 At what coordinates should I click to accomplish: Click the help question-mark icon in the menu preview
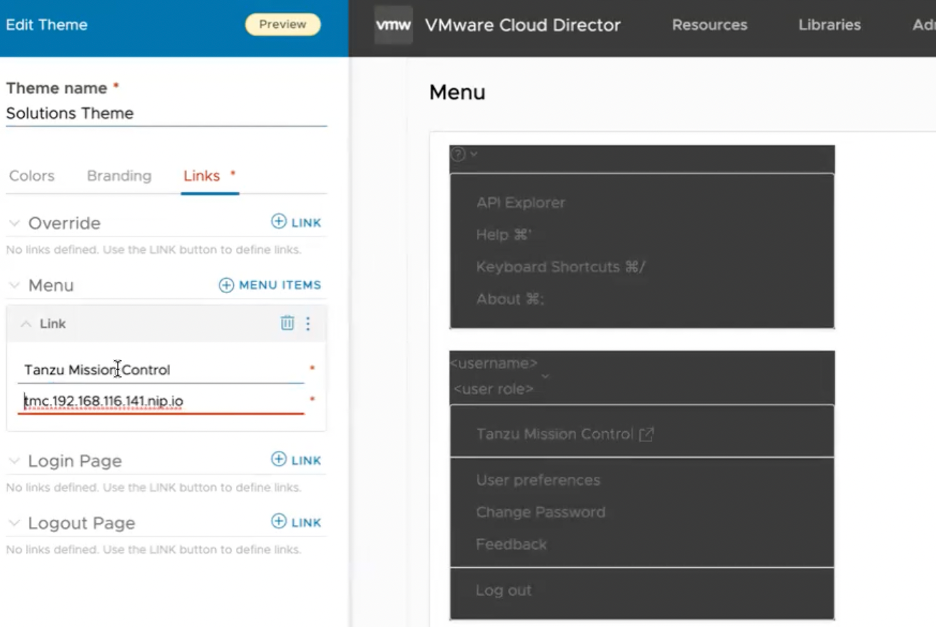(458, 154)
